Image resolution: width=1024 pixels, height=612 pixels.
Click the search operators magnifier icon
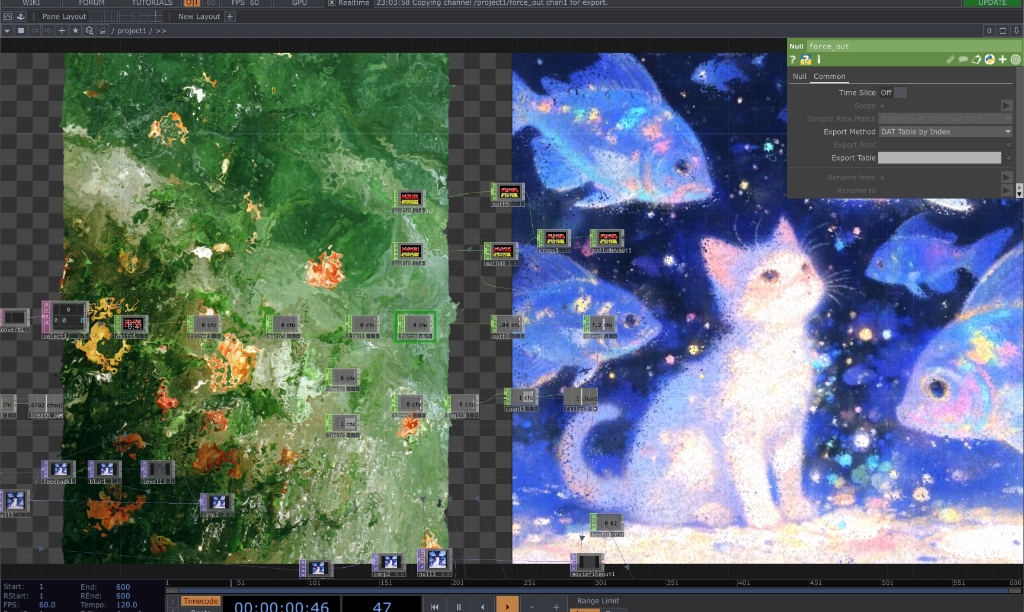tap(89, 31)
